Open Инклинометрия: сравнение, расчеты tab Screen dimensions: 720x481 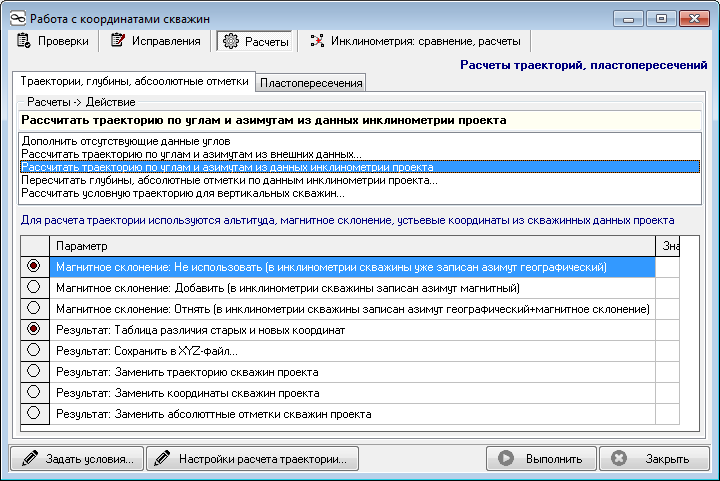(x=416, y=41)
